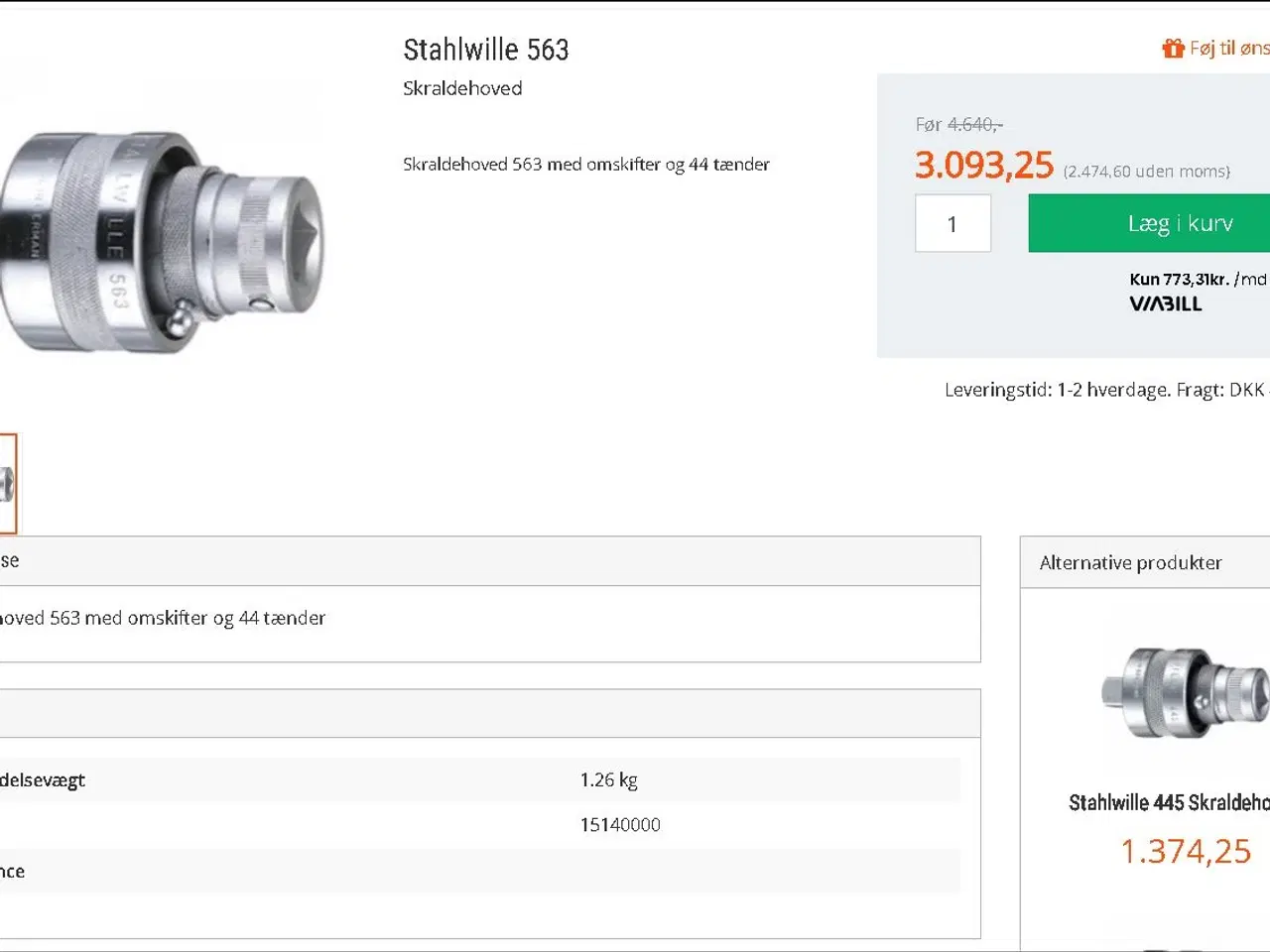Click the quantity input field showing 1
Image resolution: width=1270 pixels, height=952 pixels.
952,224
